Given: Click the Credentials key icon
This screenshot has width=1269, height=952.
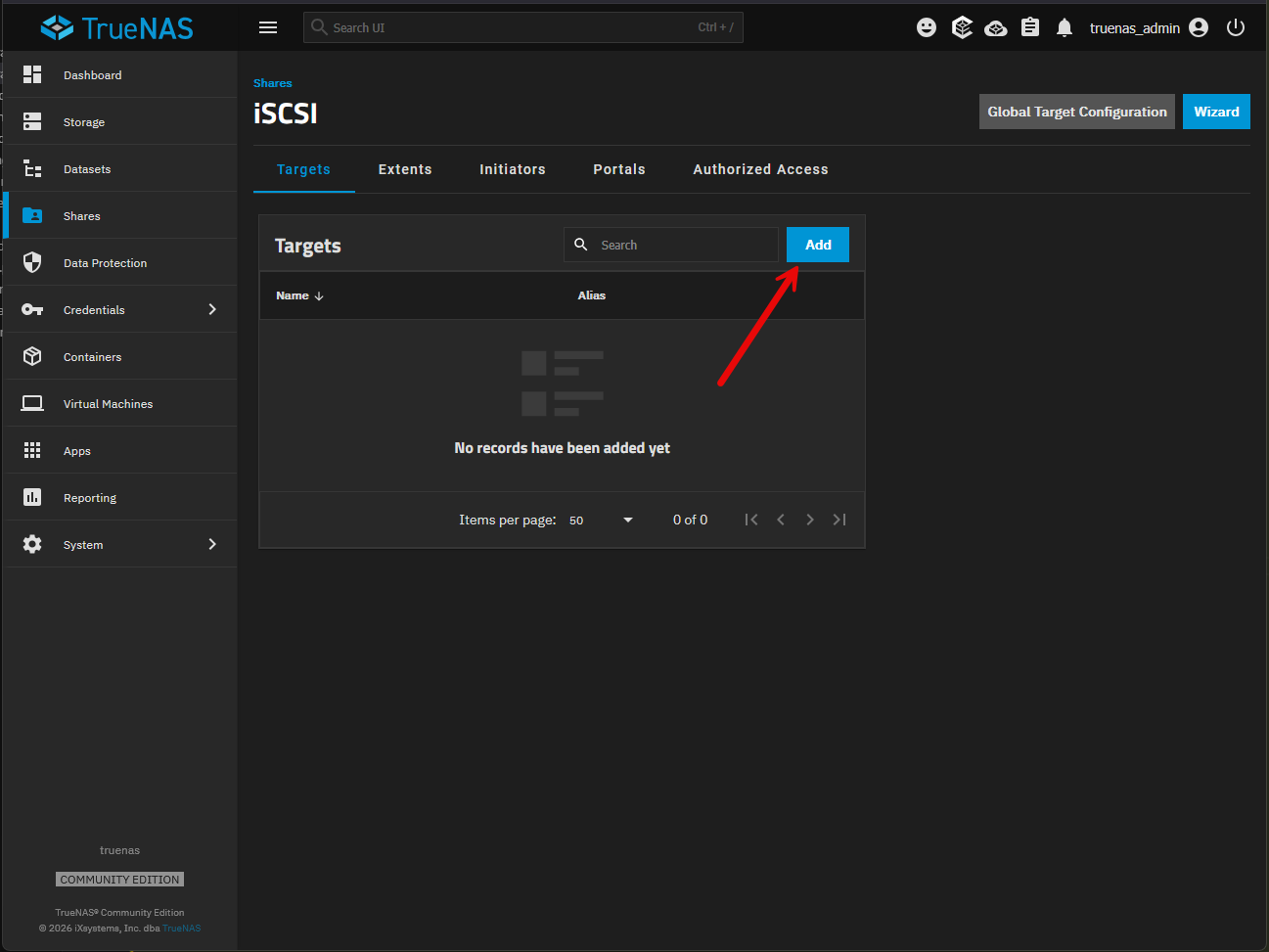Looking at the screenshot, I should 32,309.
